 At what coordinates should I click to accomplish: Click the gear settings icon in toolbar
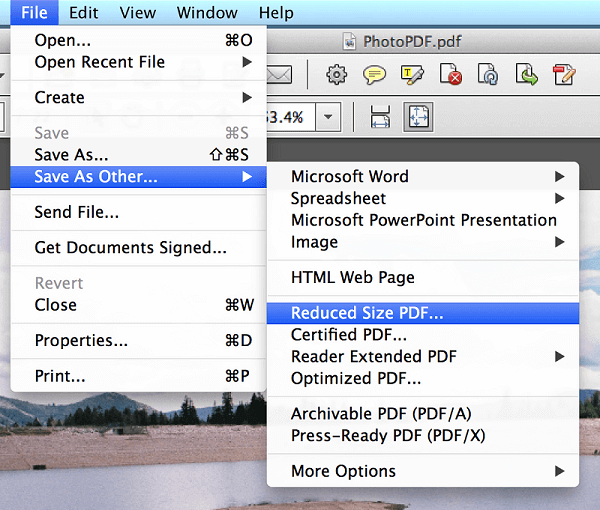pyautogui.click(x=337, y=74)
